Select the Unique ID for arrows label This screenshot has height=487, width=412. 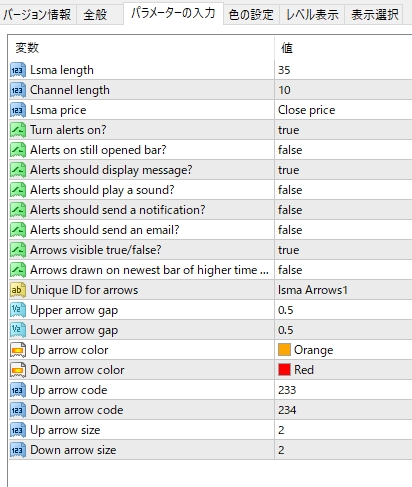[x=84, y=290]
